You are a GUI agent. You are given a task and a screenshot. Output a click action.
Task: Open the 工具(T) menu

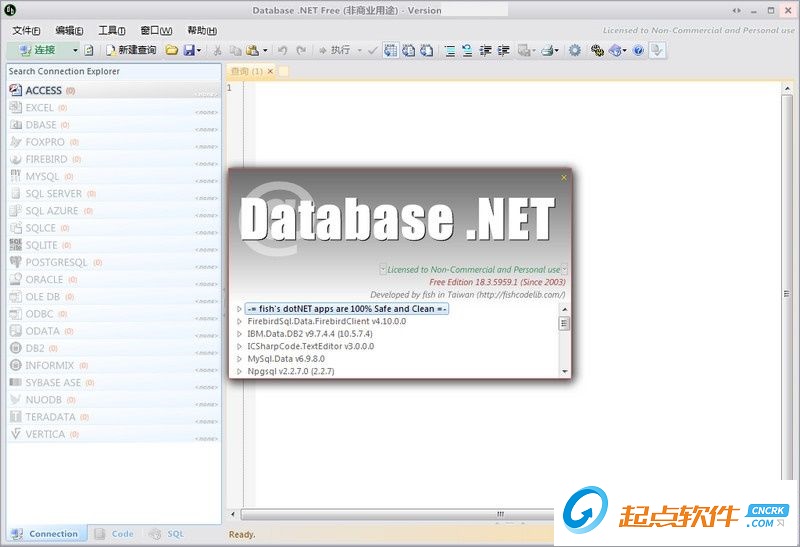112,31
